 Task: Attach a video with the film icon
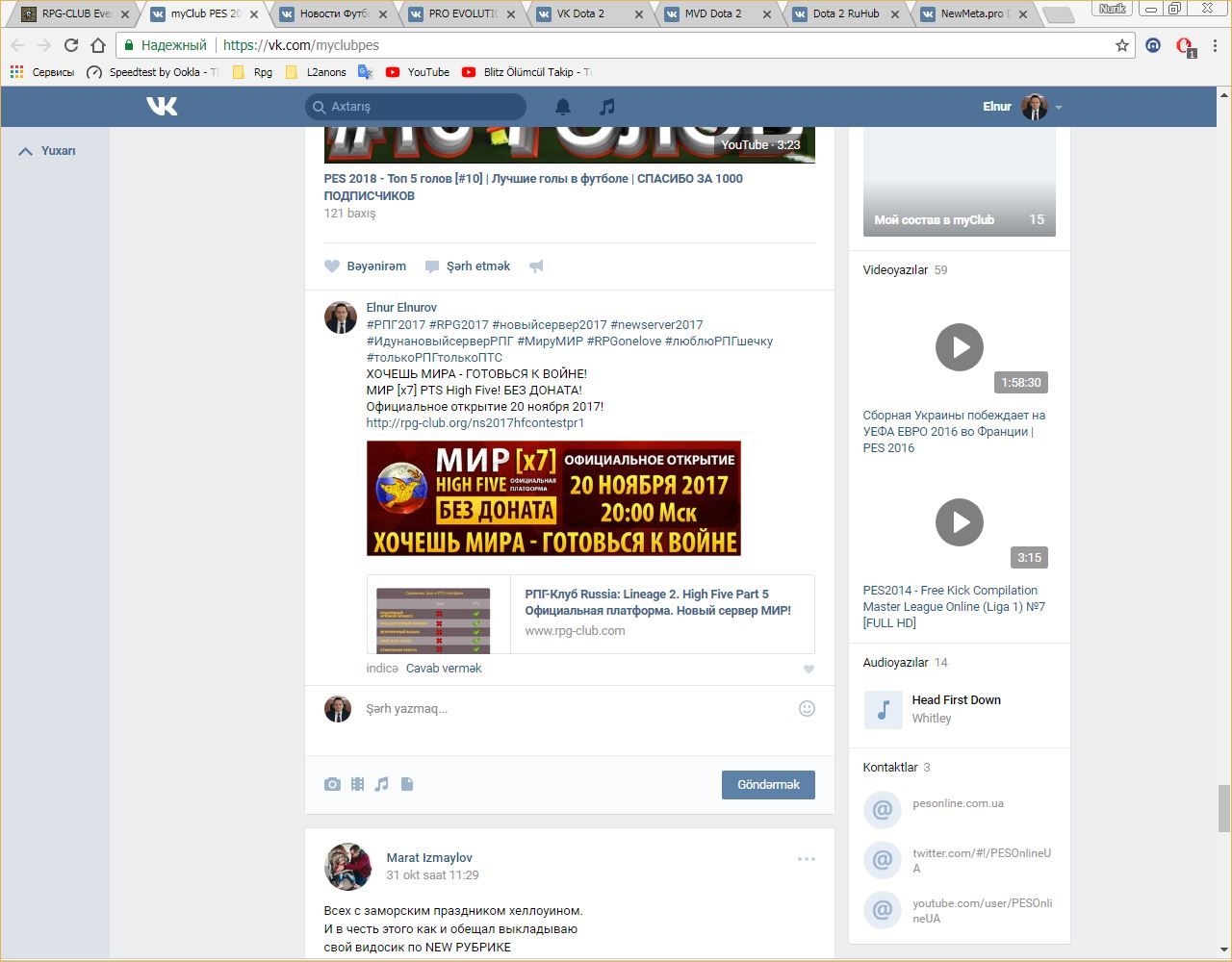tap(357, 785)
